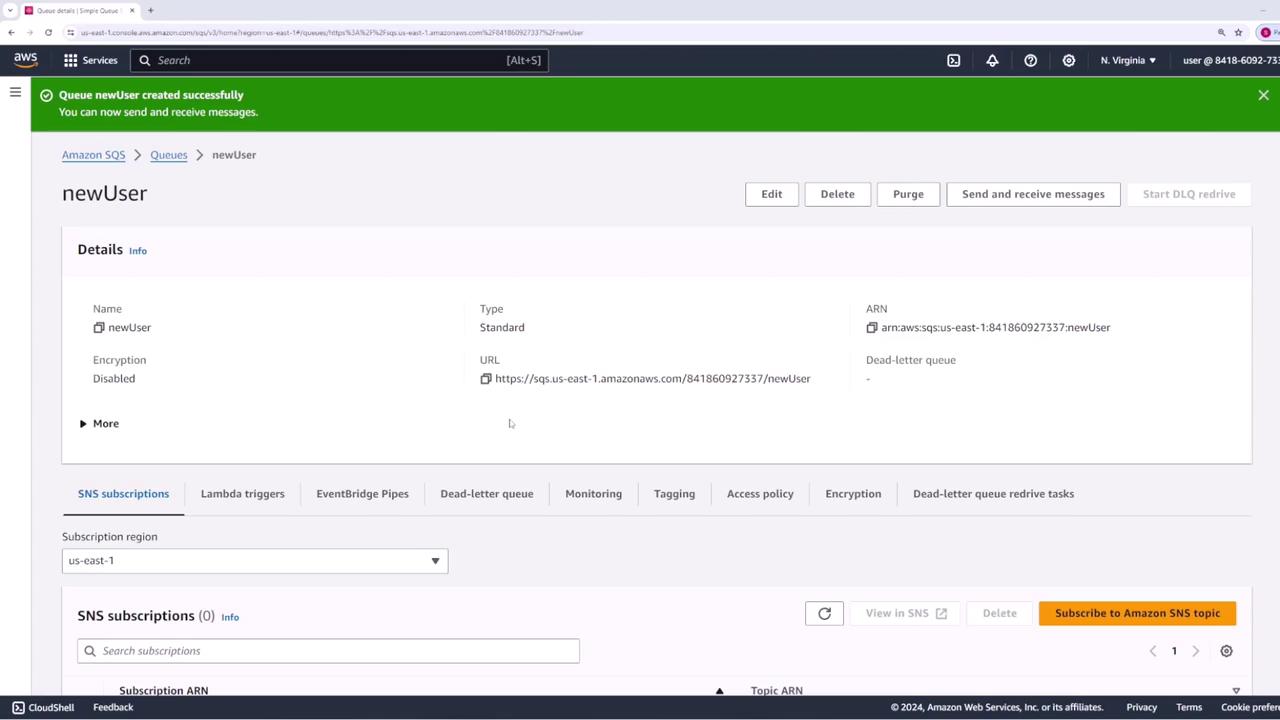1280x720 pixels.
Task: Sort by Subscription ARN column arrow
Action: tap(719, 691)
